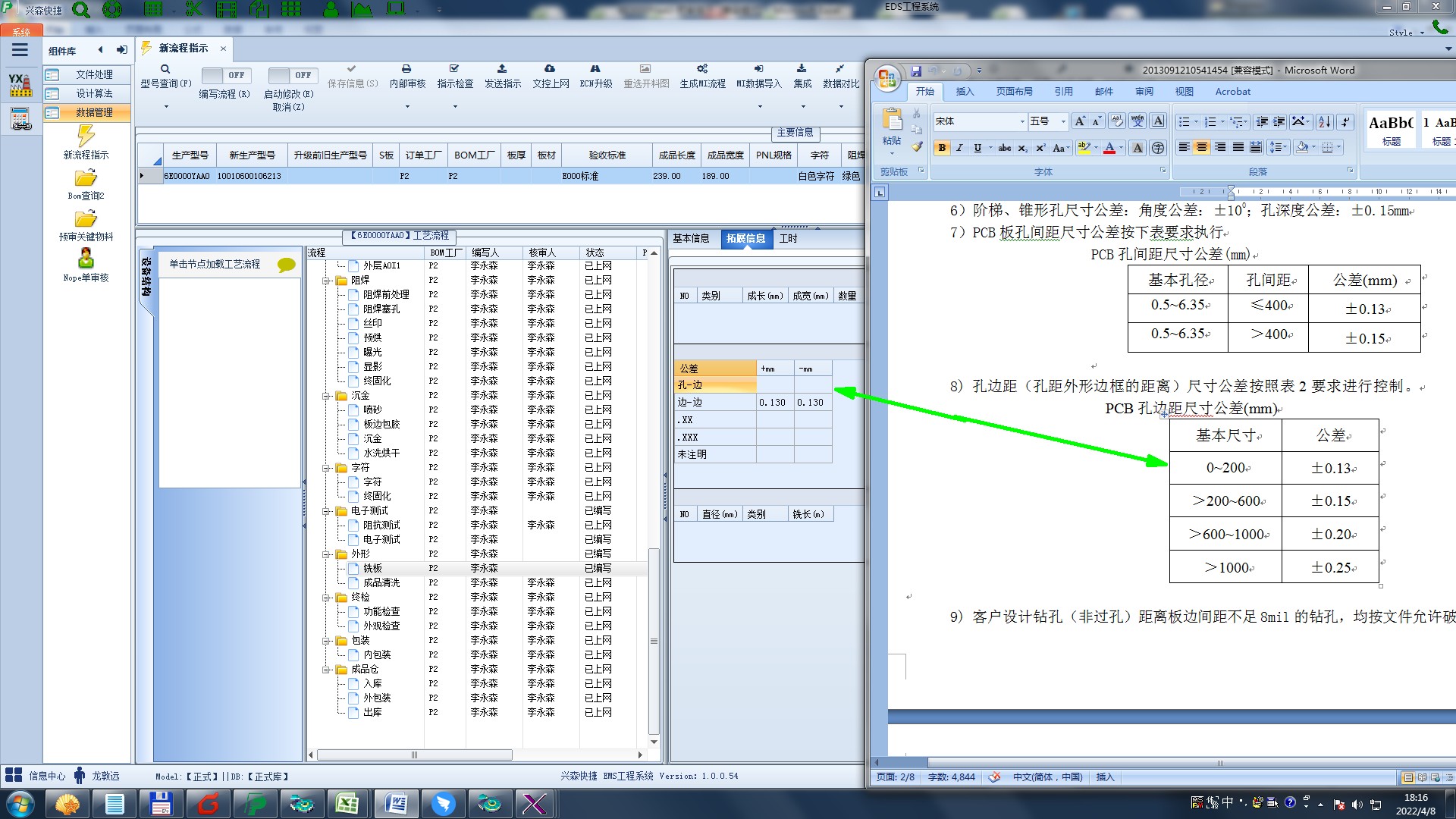Image resolution: width=1456 pixels, height=819 pixels.
Task: Click the 新流程指示 lightning icon in sidebar
Action: click(86, 136)
